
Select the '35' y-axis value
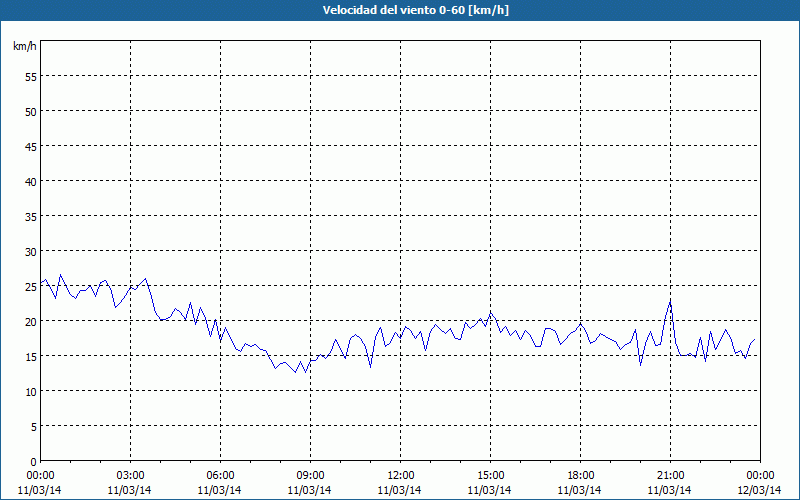(x=31, y=216)
